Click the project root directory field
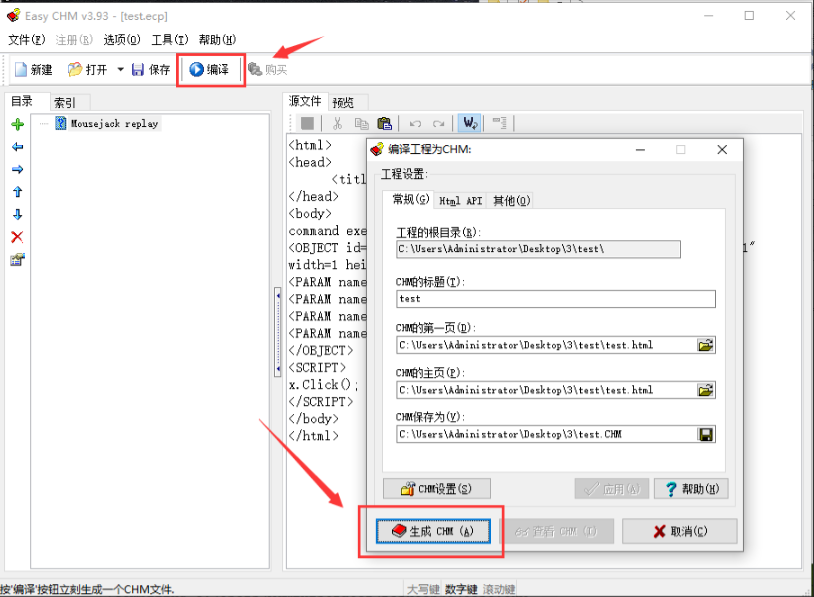Image resolution: width=814 pixels, height=597 pixels. [x=538, y=249]
